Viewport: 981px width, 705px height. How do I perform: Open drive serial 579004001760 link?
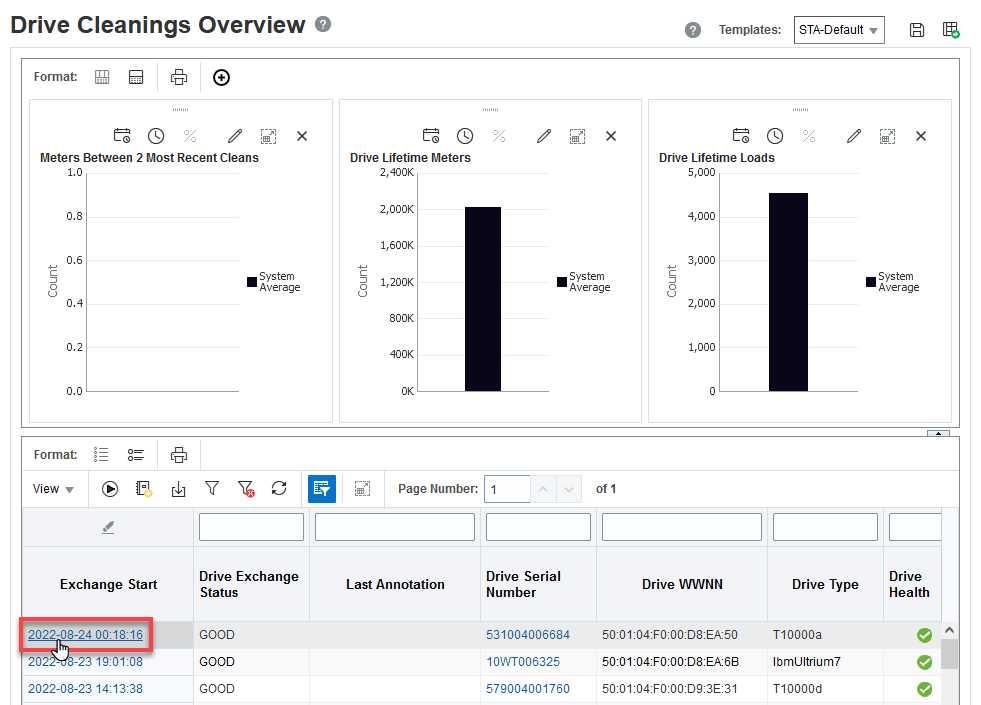[528, 689]
